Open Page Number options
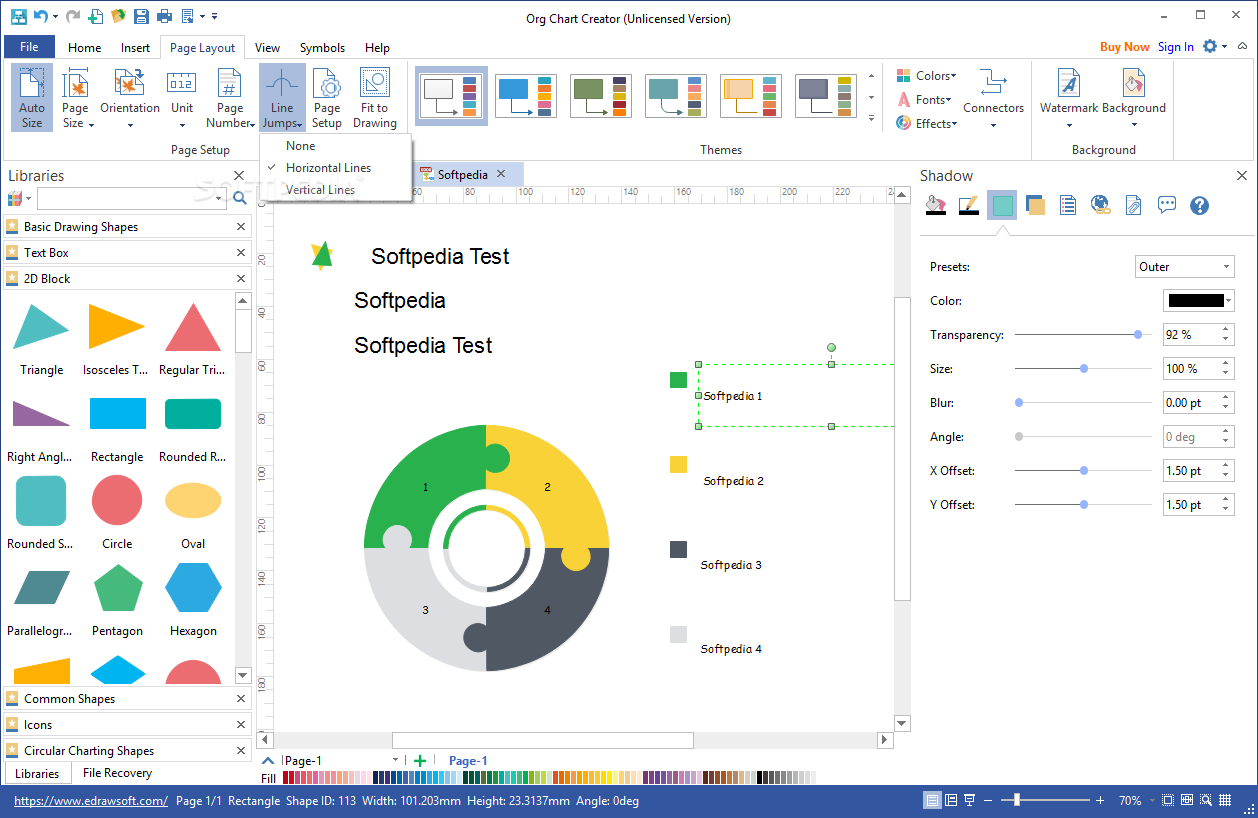 230,98
